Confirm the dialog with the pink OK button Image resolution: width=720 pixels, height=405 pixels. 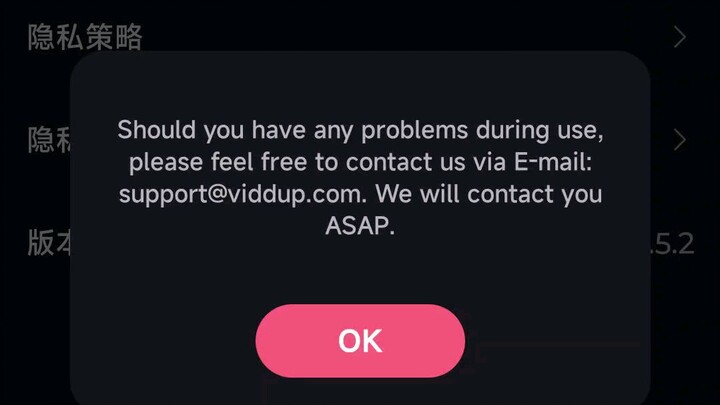(360, 341)
